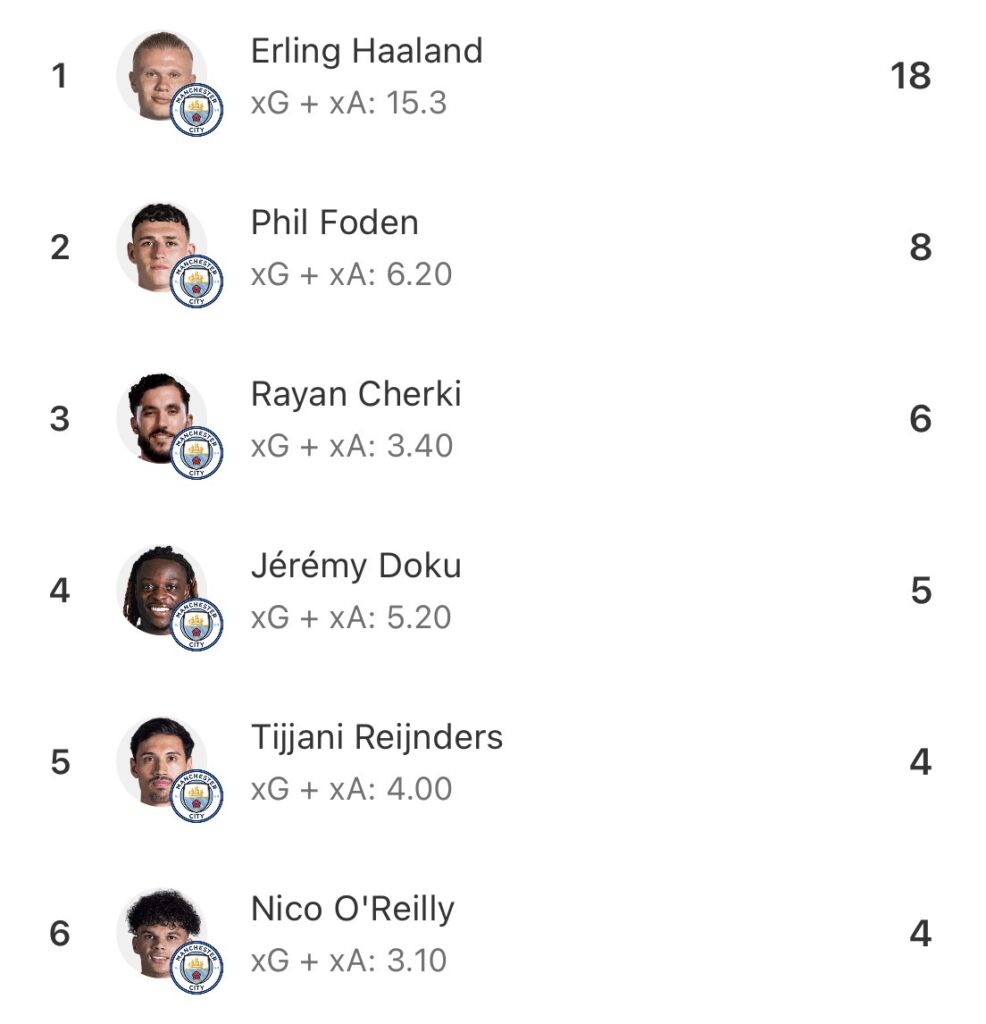The height and width of the screenshot is (1024, 986).
Task: Open the Tijjani Reijnders name link
Action: 376,738
